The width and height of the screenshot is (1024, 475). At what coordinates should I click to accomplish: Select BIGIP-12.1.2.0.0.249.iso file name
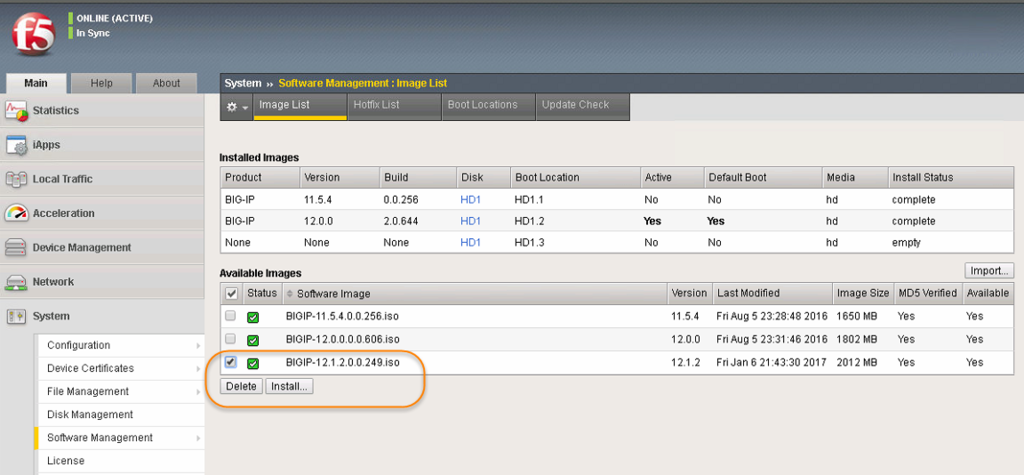(342, 362)
